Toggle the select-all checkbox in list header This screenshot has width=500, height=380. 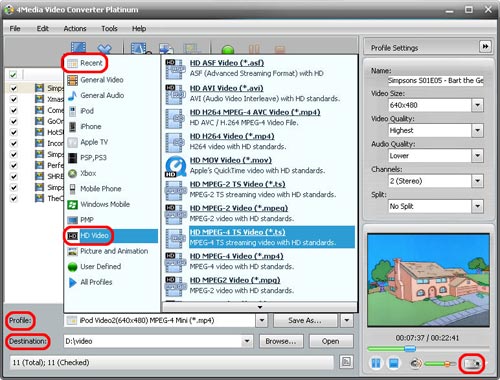click(13, 74)
